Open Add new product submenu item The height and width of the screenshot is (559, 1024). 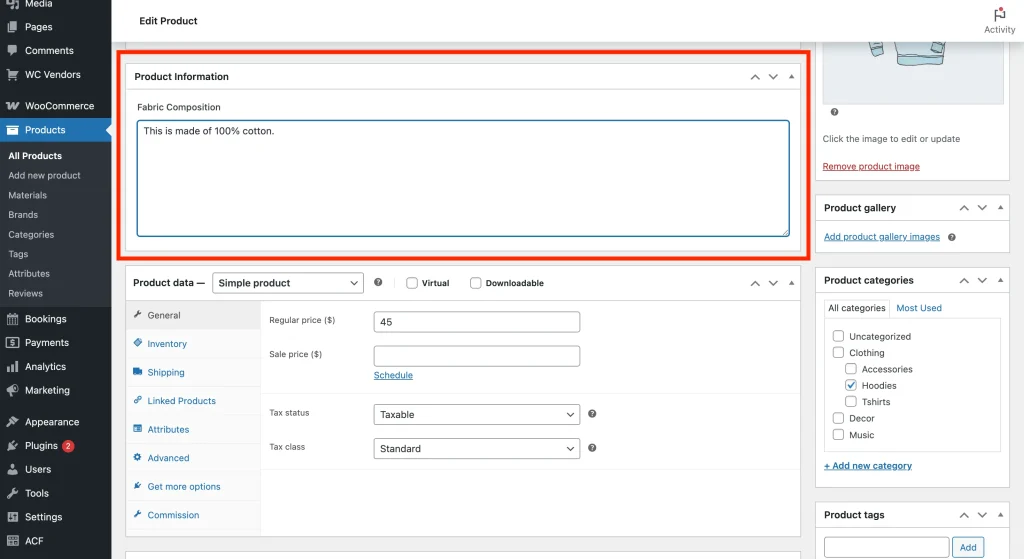[44, 175]
